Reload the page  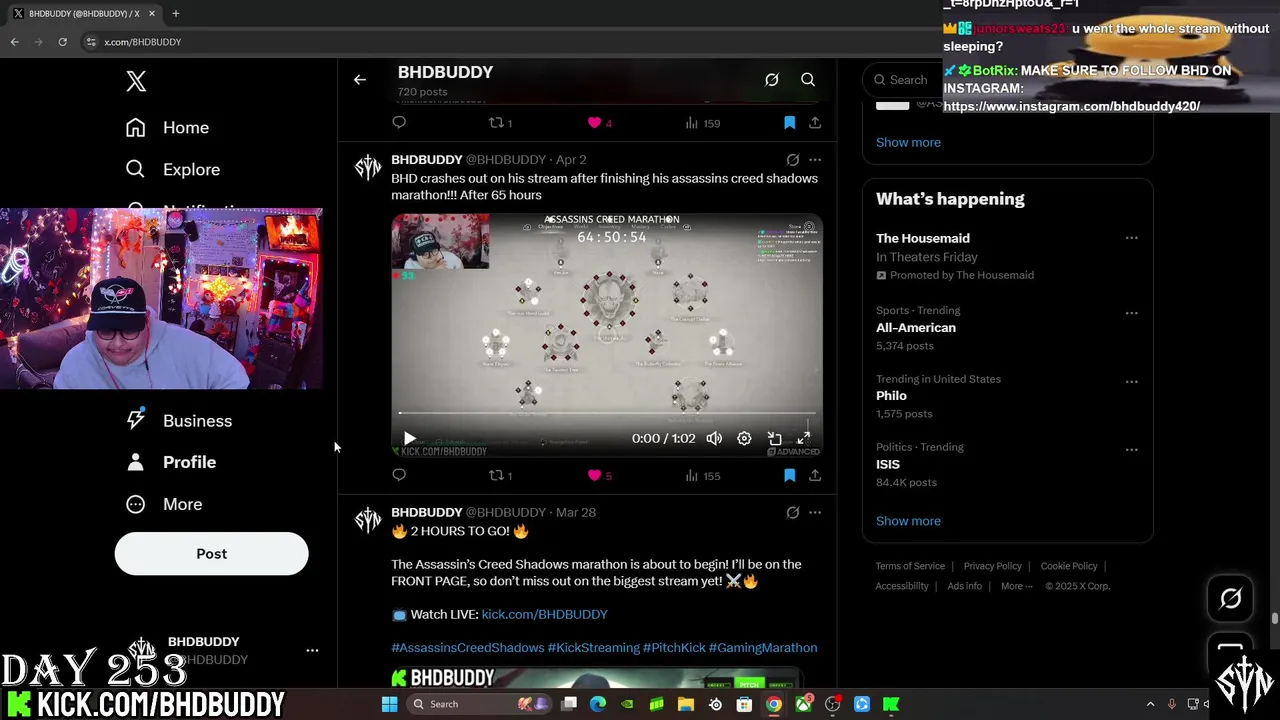point(62,42)
